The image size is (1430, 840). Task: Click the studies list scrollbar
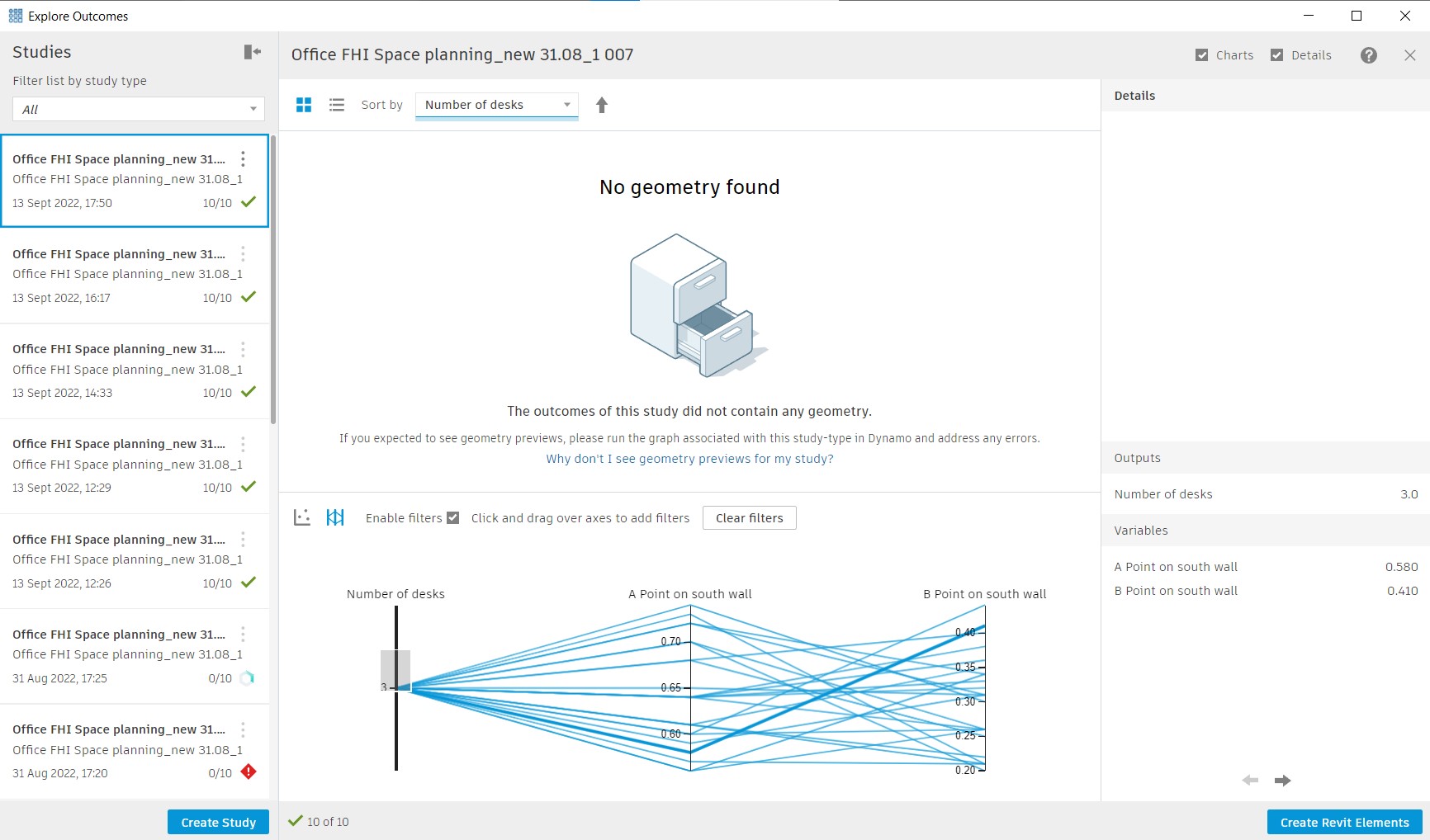coord(273,279)
